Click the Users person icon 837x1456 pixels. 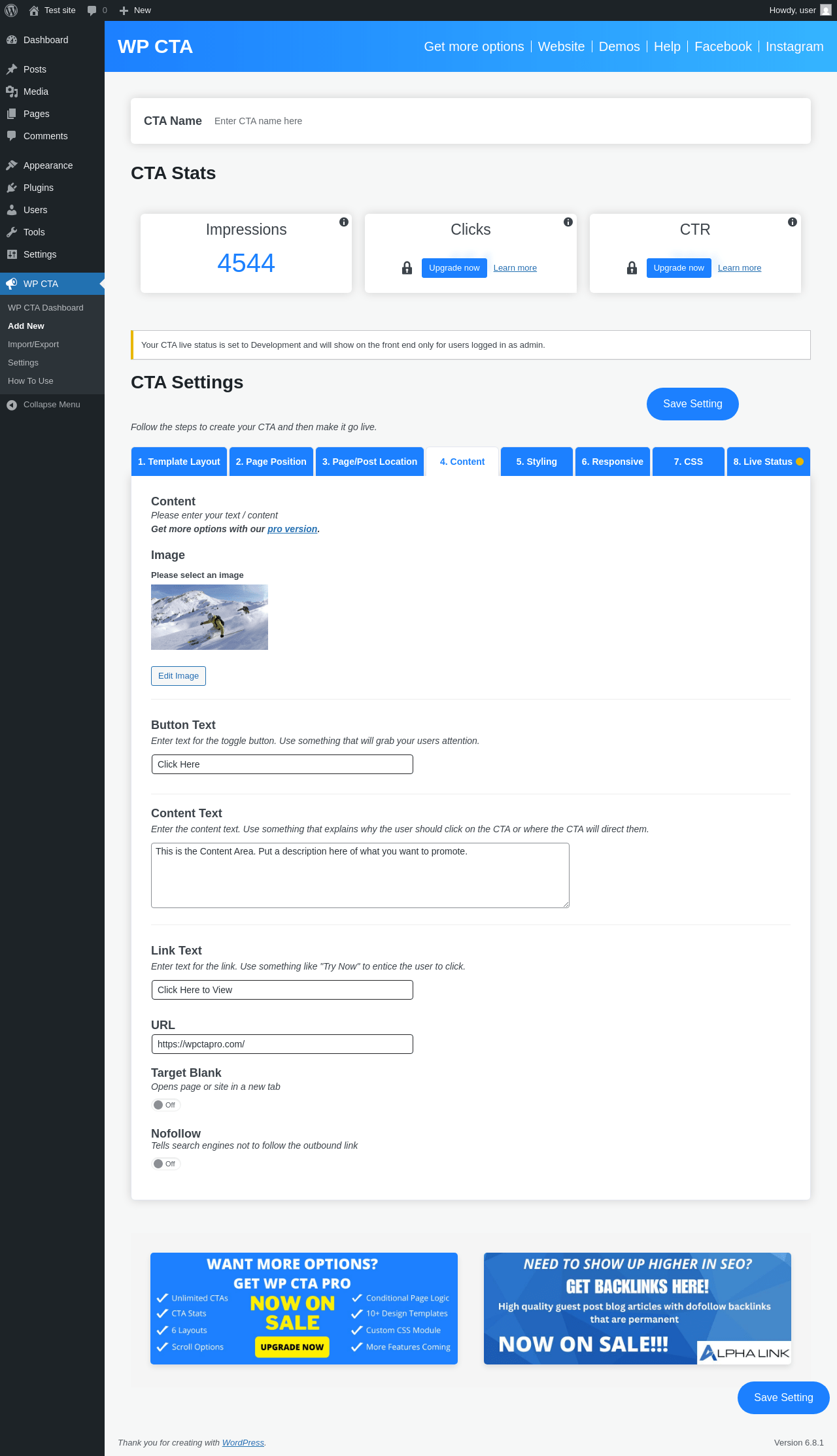coord(12,210)
